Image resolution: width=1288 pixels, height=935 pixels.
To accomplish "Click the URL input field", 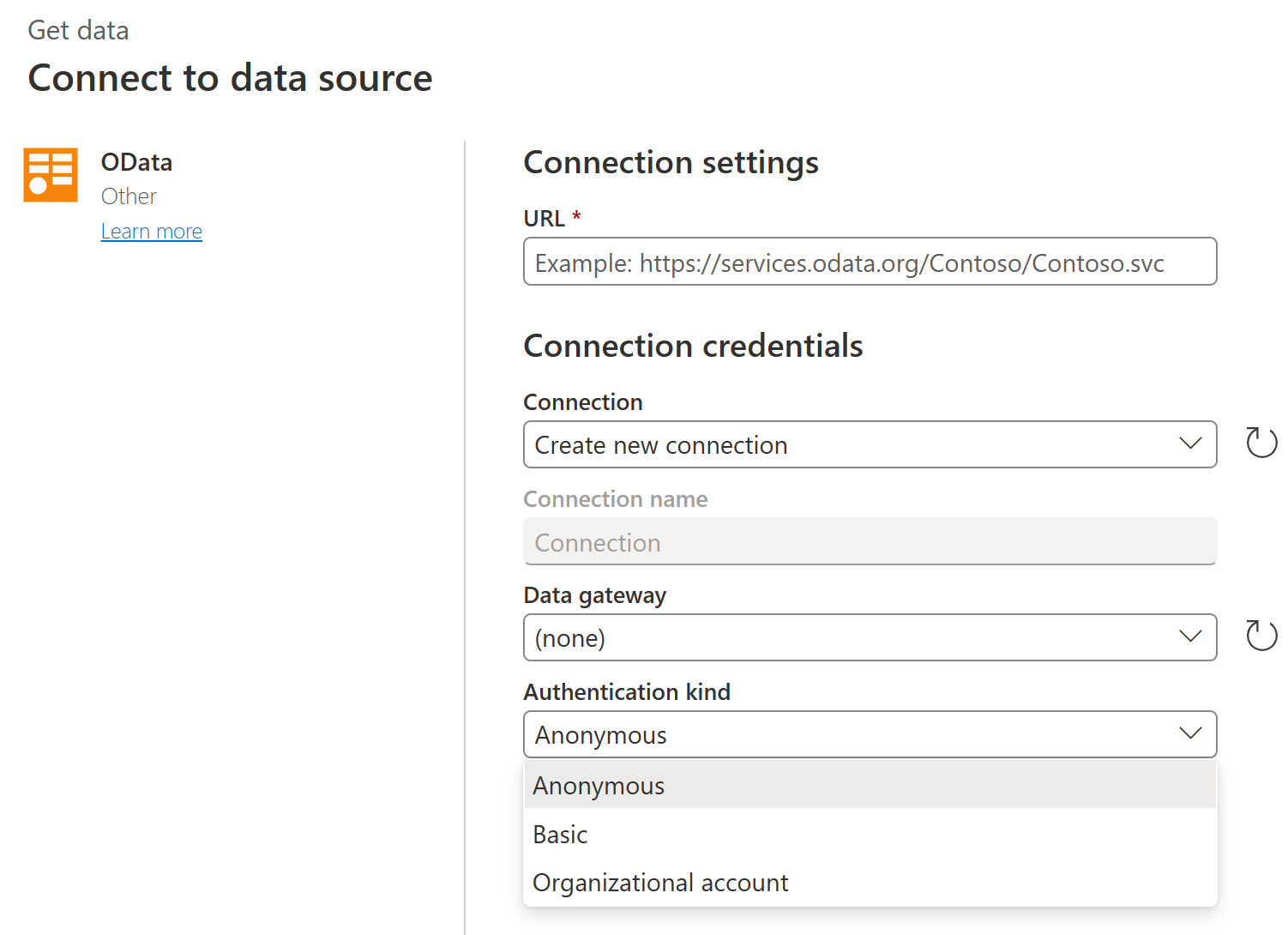I will pos(870,262).
